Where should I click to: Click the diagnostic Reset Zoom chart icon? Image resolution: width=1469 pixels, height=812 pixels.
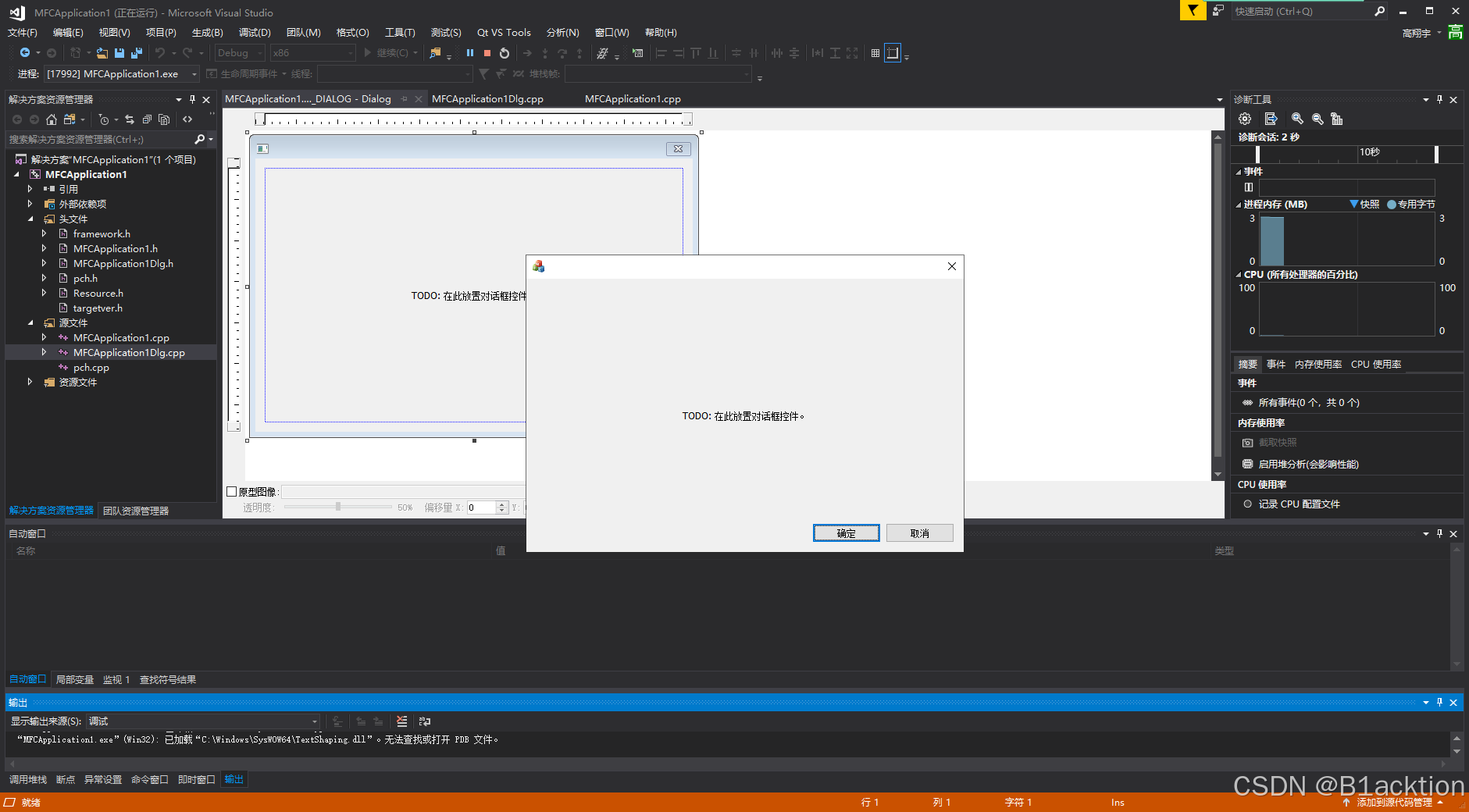click(1337, 119)
